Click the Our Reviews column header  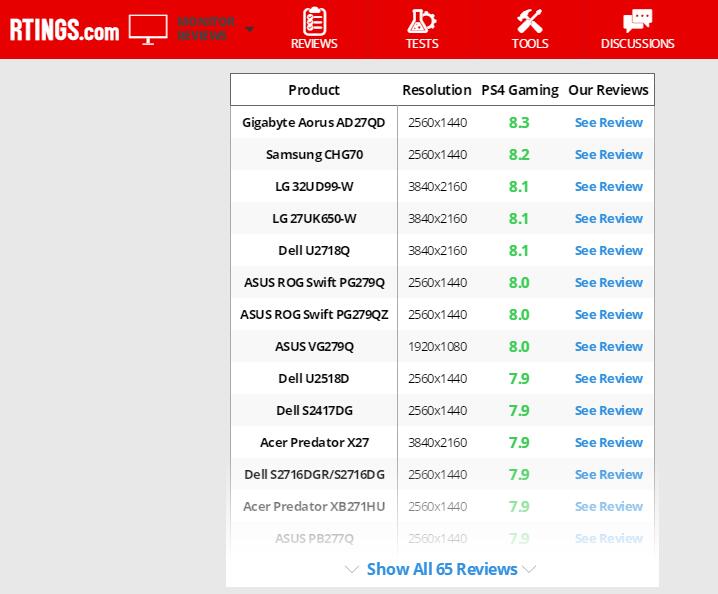pyautogui.click(x=608, y=90)
